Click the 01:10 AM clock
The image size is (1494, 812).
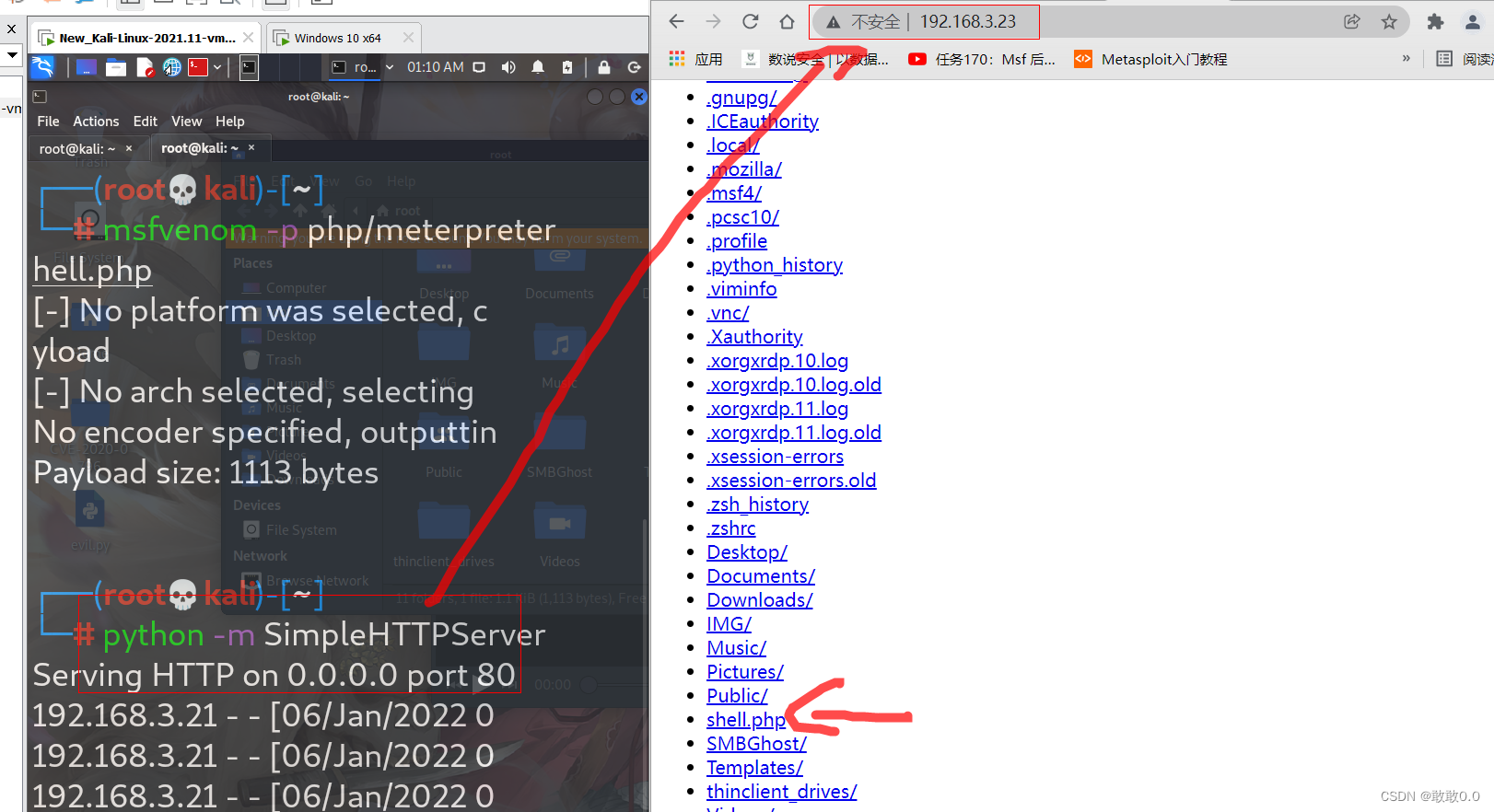point(436,67)
